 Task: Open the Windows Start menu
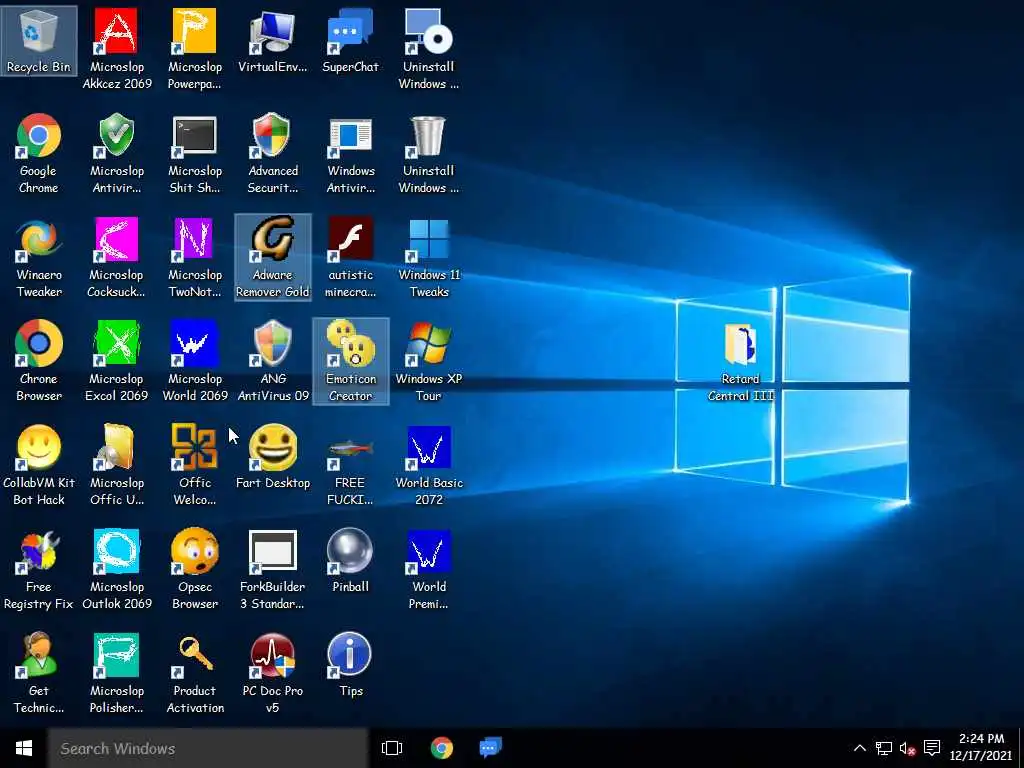pos(24,748)
